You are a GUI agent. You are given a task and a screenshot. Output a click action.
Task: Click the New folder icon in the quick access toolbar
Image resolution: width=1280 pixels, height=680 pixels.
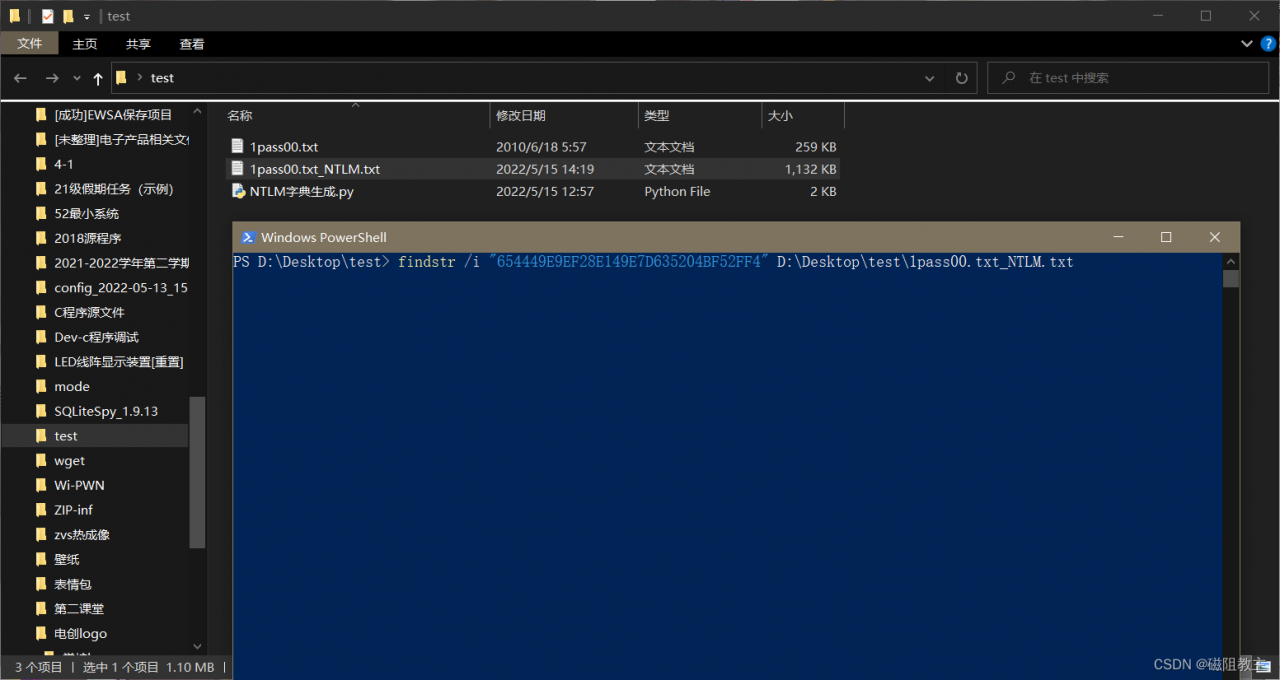(x=68, y=16)
